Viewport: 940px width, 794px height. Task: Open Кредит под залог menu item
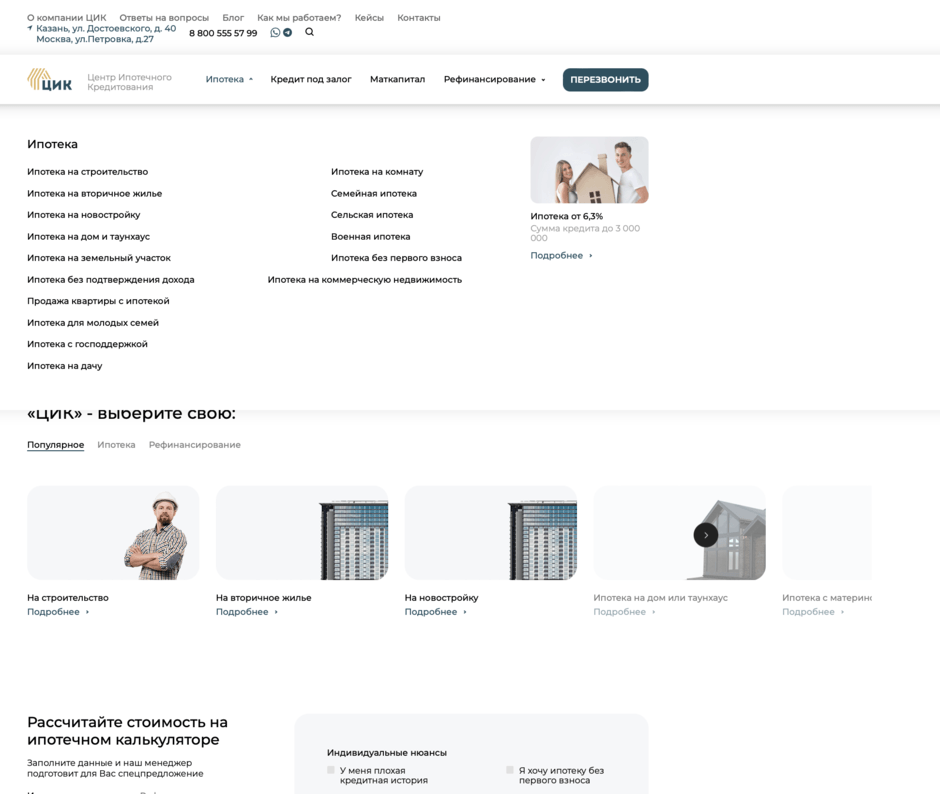[311, 79]
